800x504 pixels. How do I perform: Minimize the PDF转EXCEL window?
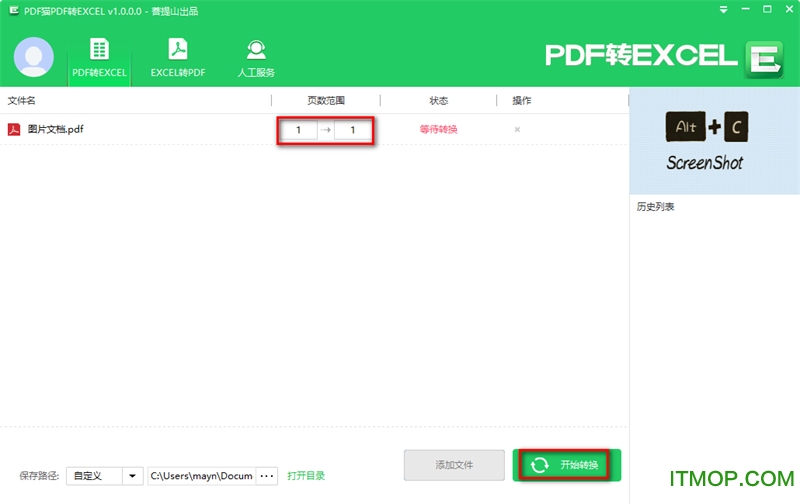pyautogui.click(x=745, y=10)
